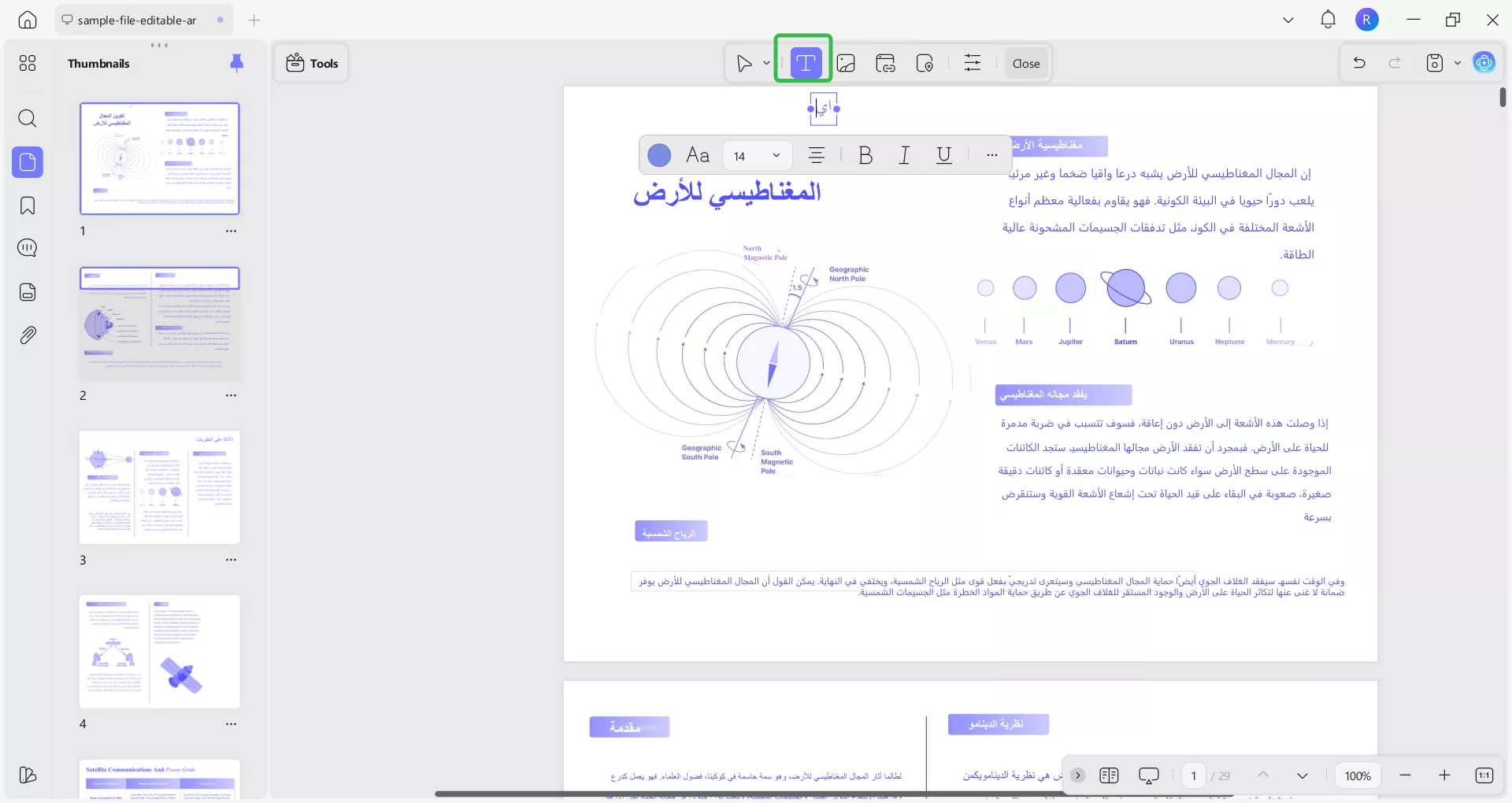Open the Attachments panel in the sidebar

point(28,335)
